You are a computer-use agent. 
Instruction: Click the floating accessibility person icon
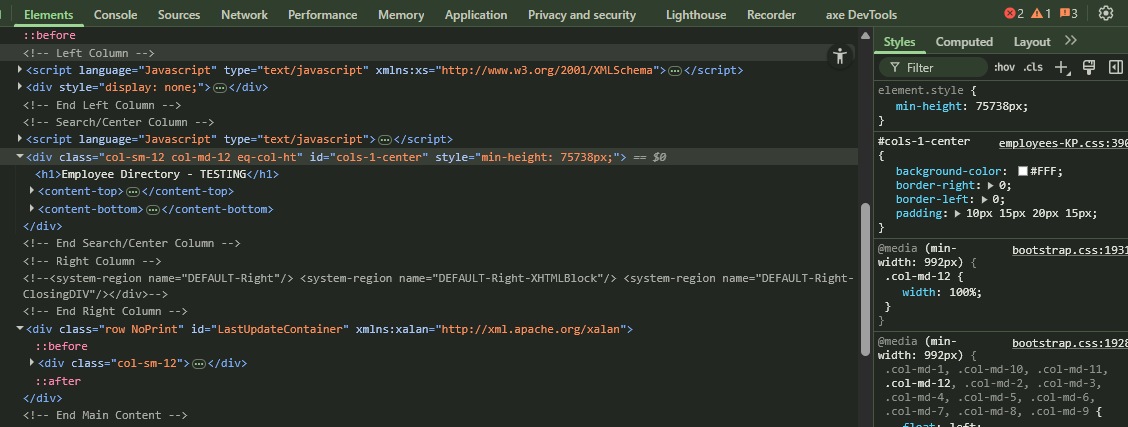click(840, 56)
